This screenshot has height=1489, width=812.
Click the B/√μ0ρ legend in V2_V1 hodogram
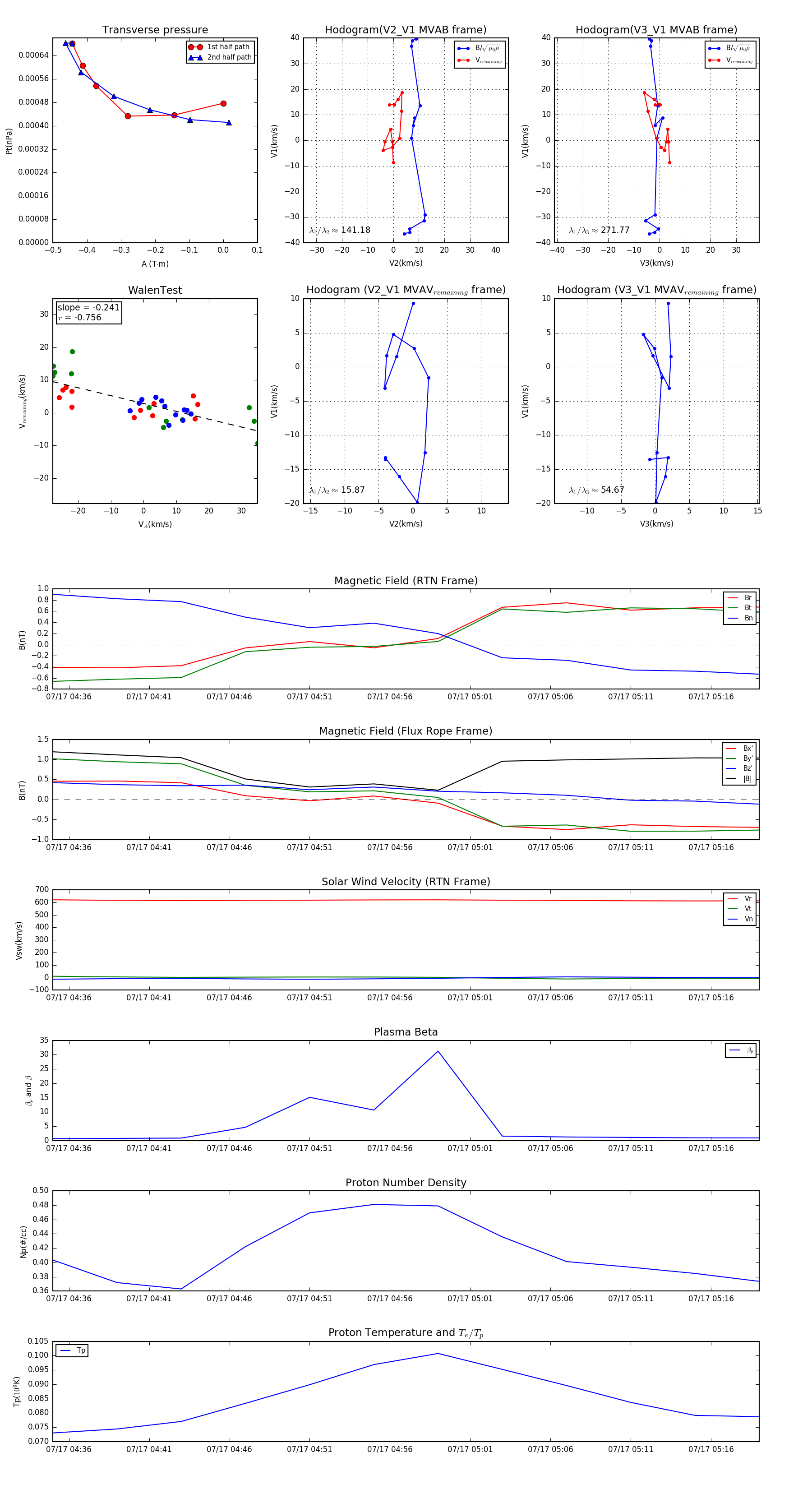click(x=479, y=49)
